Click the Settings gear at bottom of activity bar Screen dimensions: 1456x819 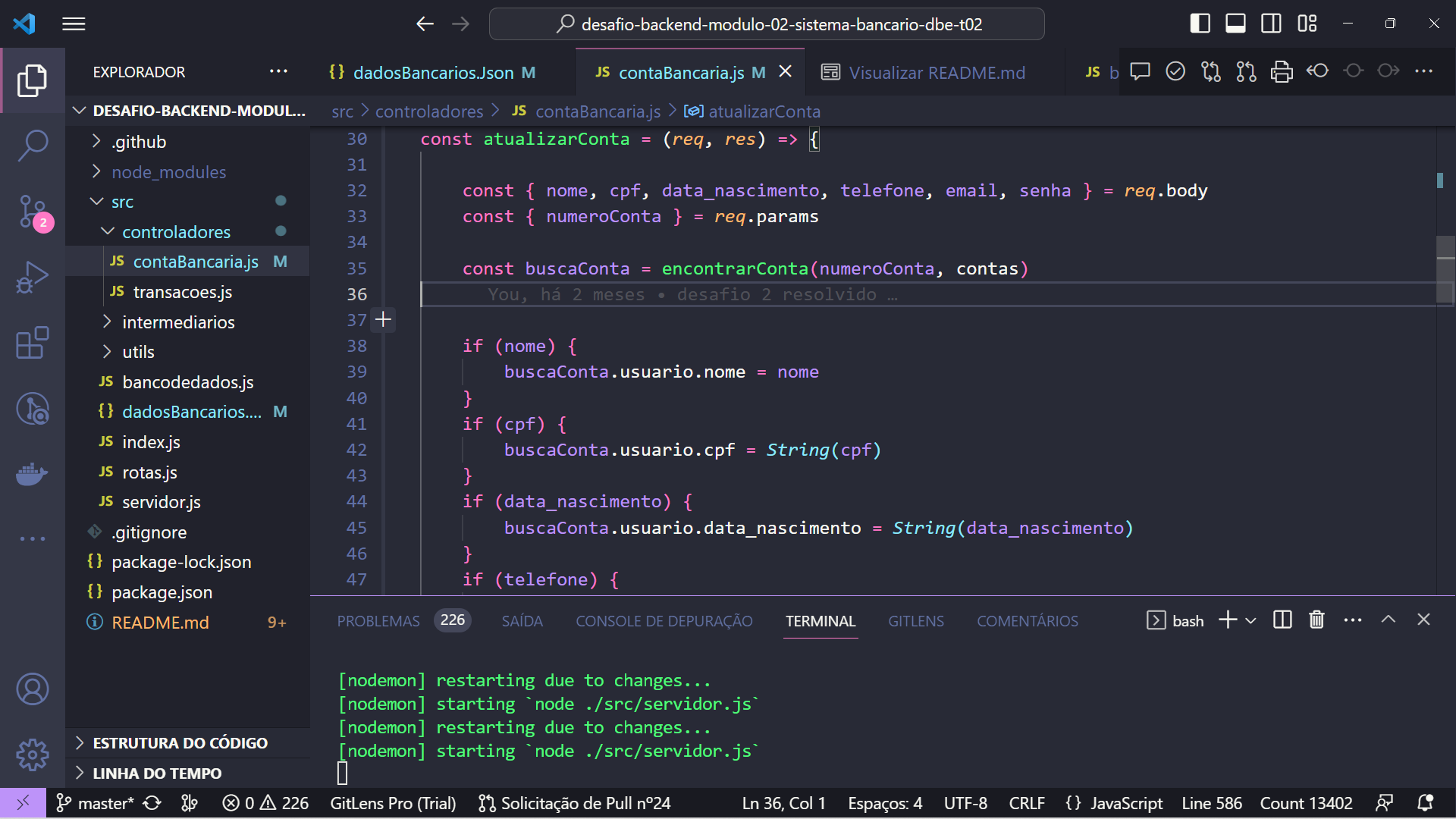click(x=33, y=755)
